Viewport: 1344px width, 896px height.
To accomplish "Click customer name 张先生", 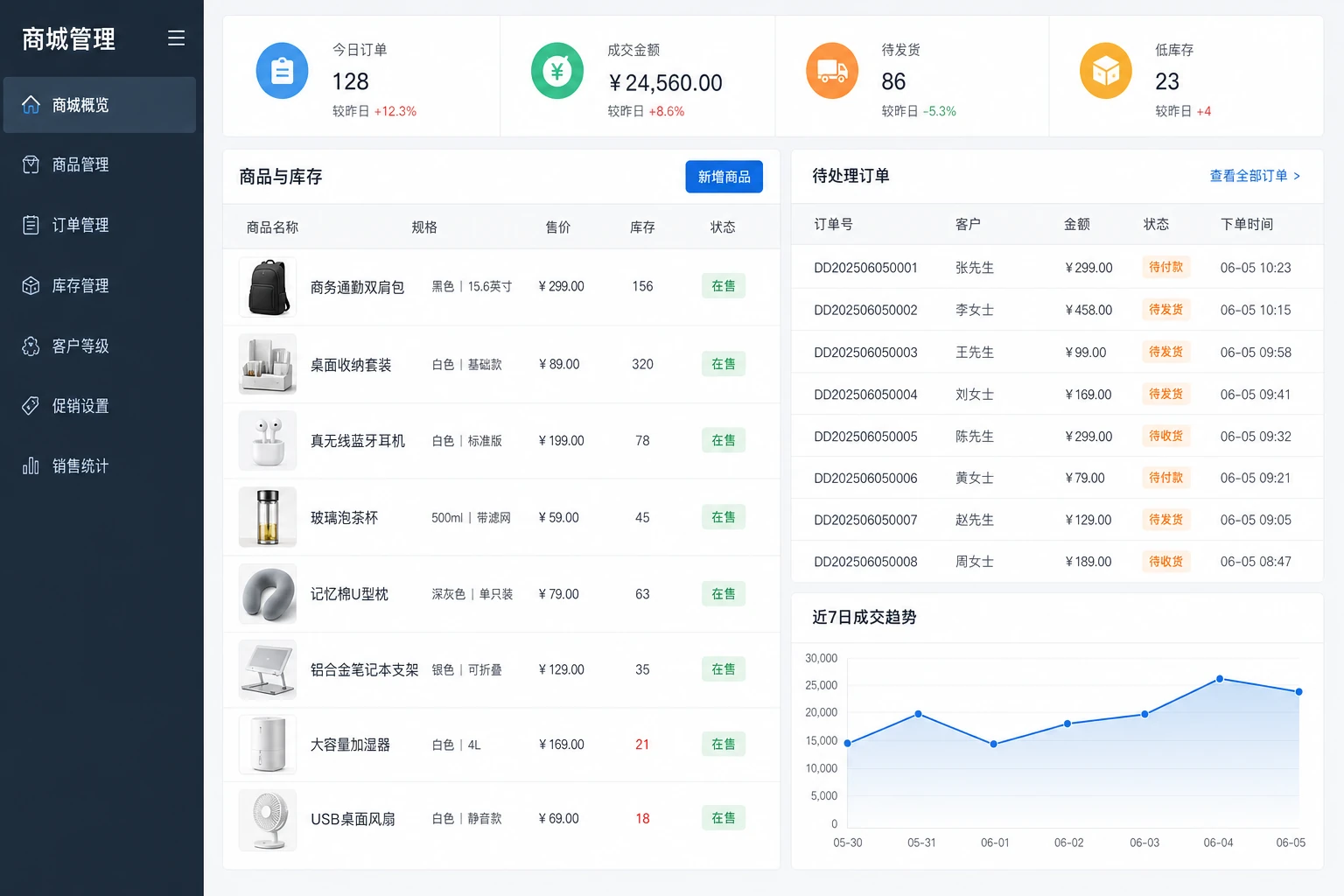I will pos(974,268).
